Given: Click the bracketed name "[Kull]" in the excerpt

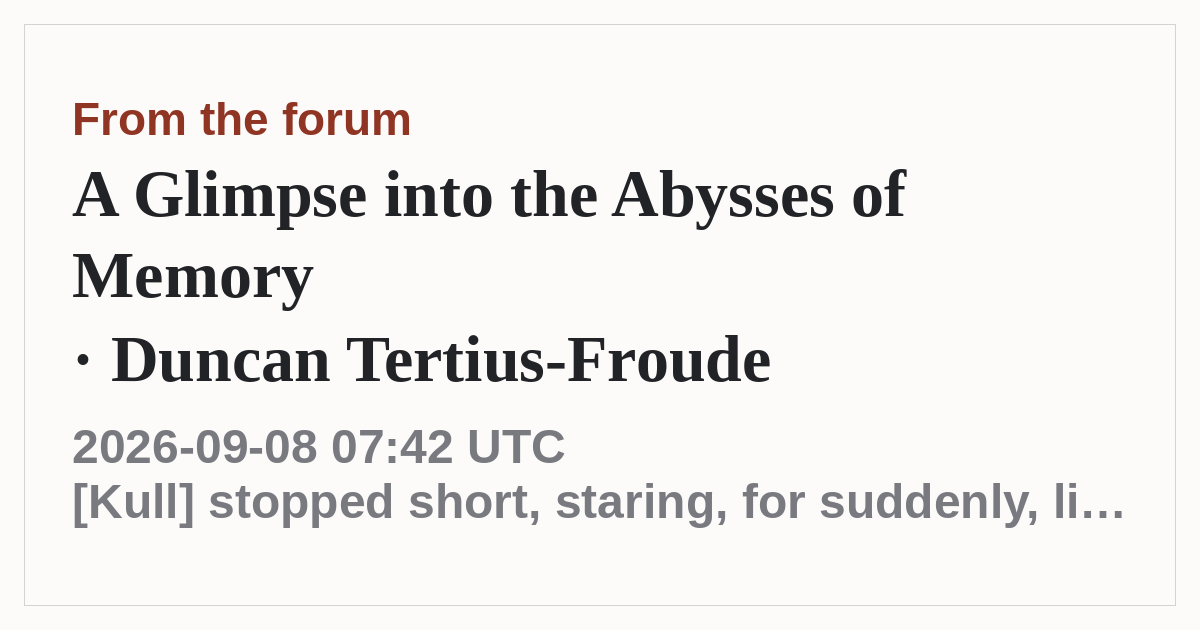Looking at the screenshot, I should 133,502.
